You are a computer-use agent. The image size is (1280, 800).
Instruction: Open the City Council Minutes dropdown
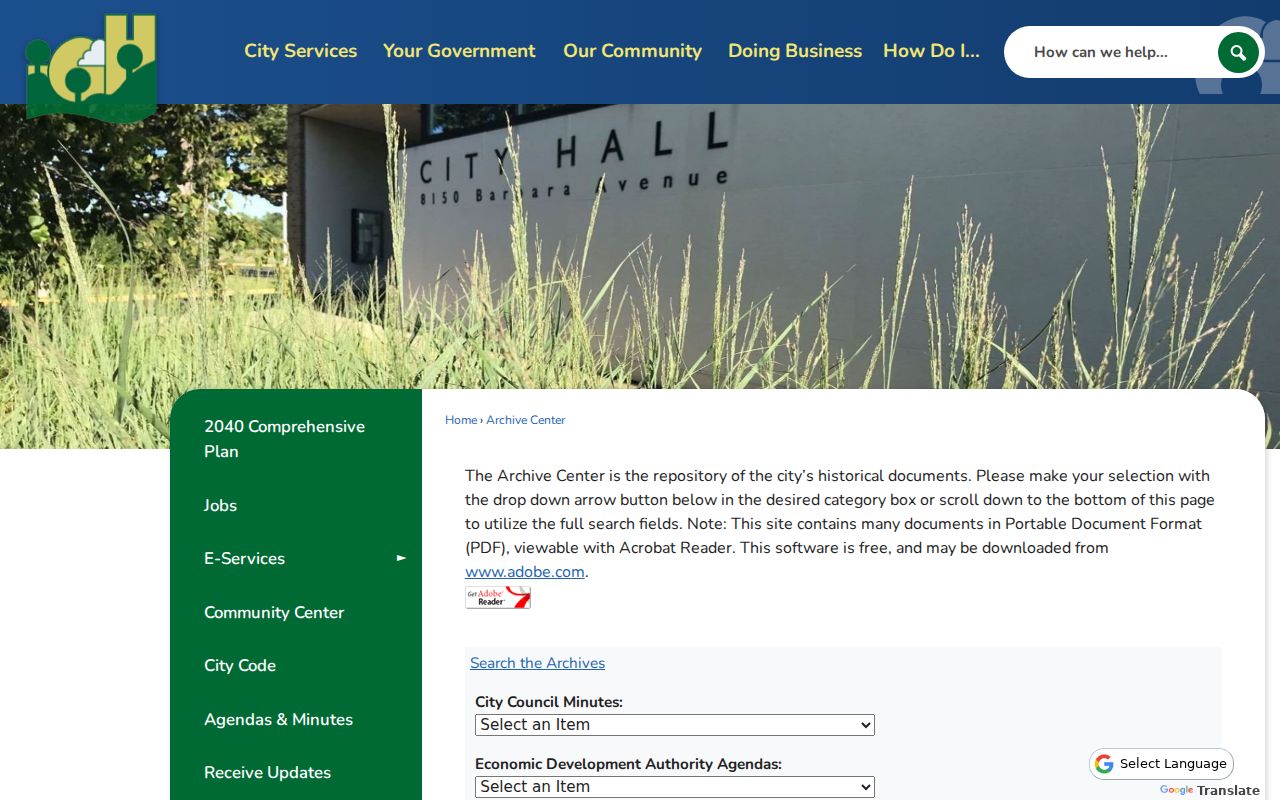675,725
